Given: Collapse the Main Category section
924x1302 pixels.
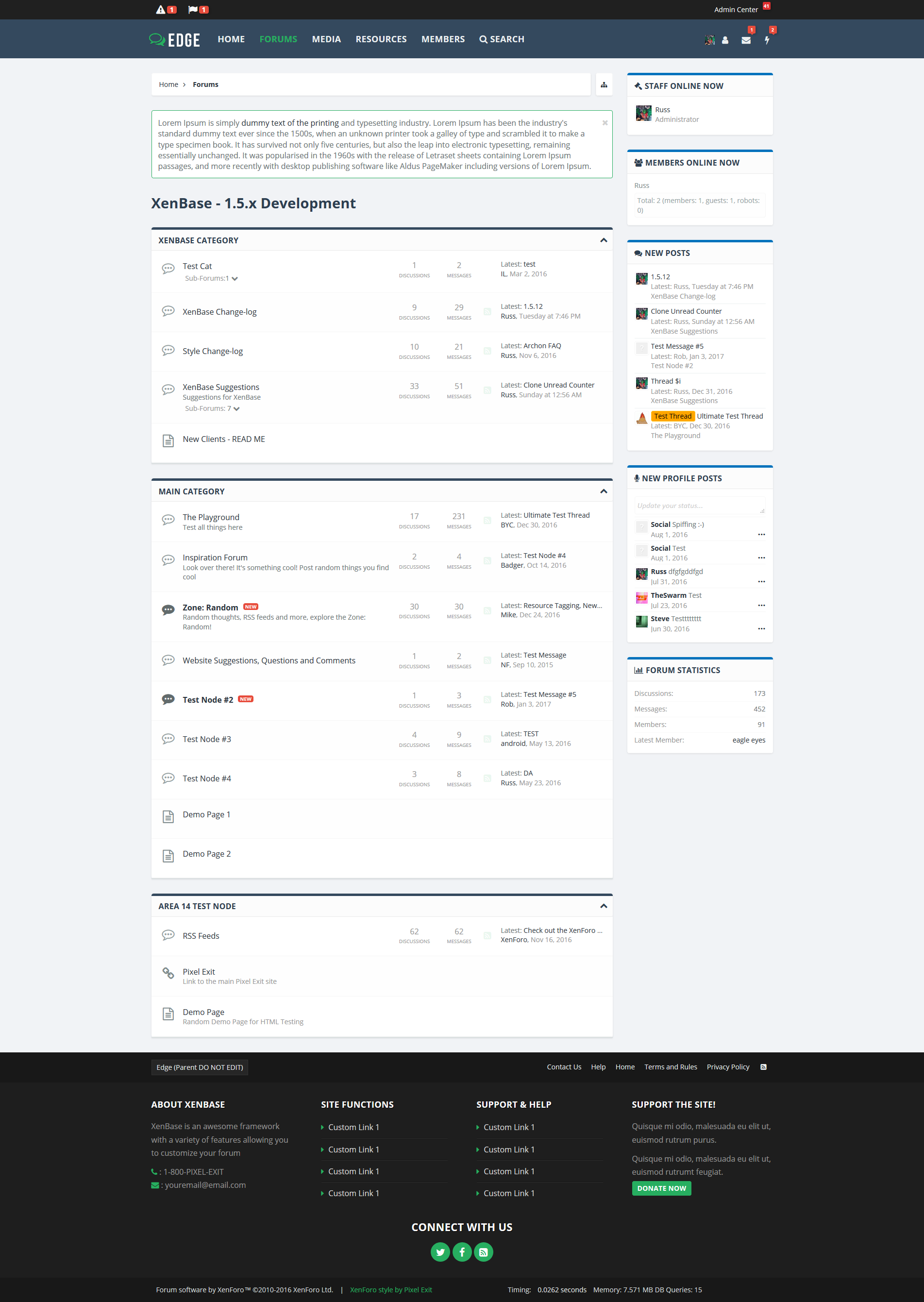Looking at the screenshot, I should click(x=603, y=491).
